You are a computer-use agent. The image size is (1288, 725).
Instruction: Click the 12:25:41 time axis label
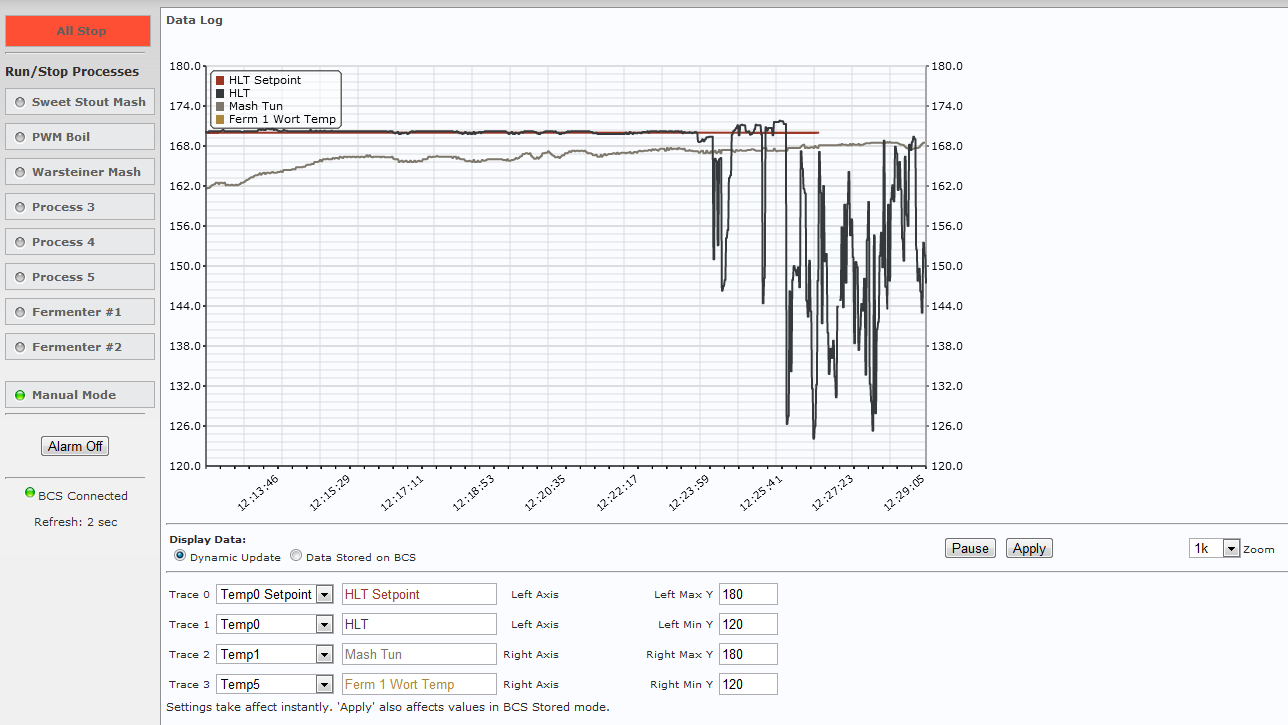[760, 492]
